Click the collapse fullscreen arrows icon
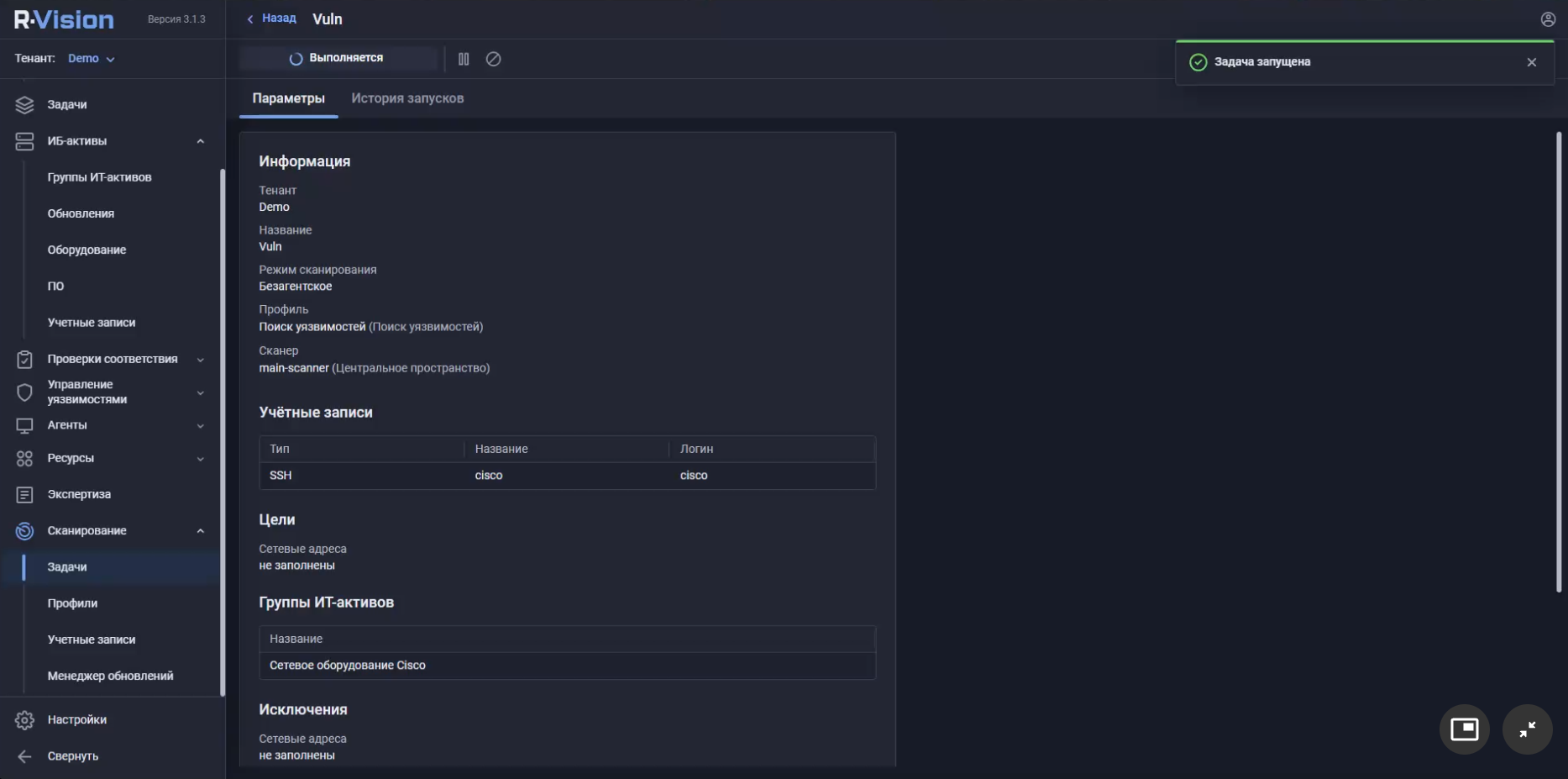The height and width of the screenshot is (779, 1568). click(1527, 729)
